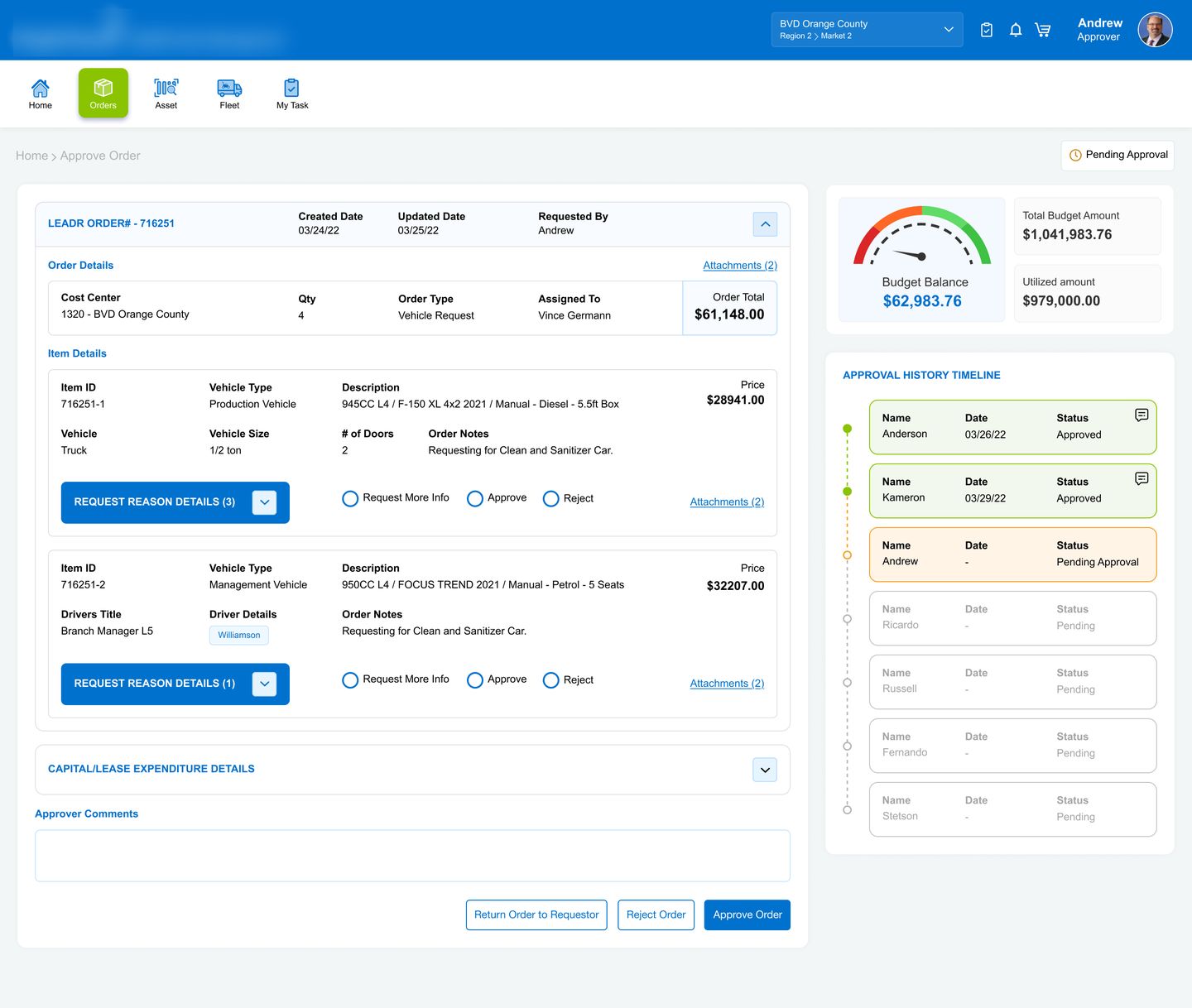Select Approve for item 716251-1
1192x1008 pixels.
pos(475,499)
